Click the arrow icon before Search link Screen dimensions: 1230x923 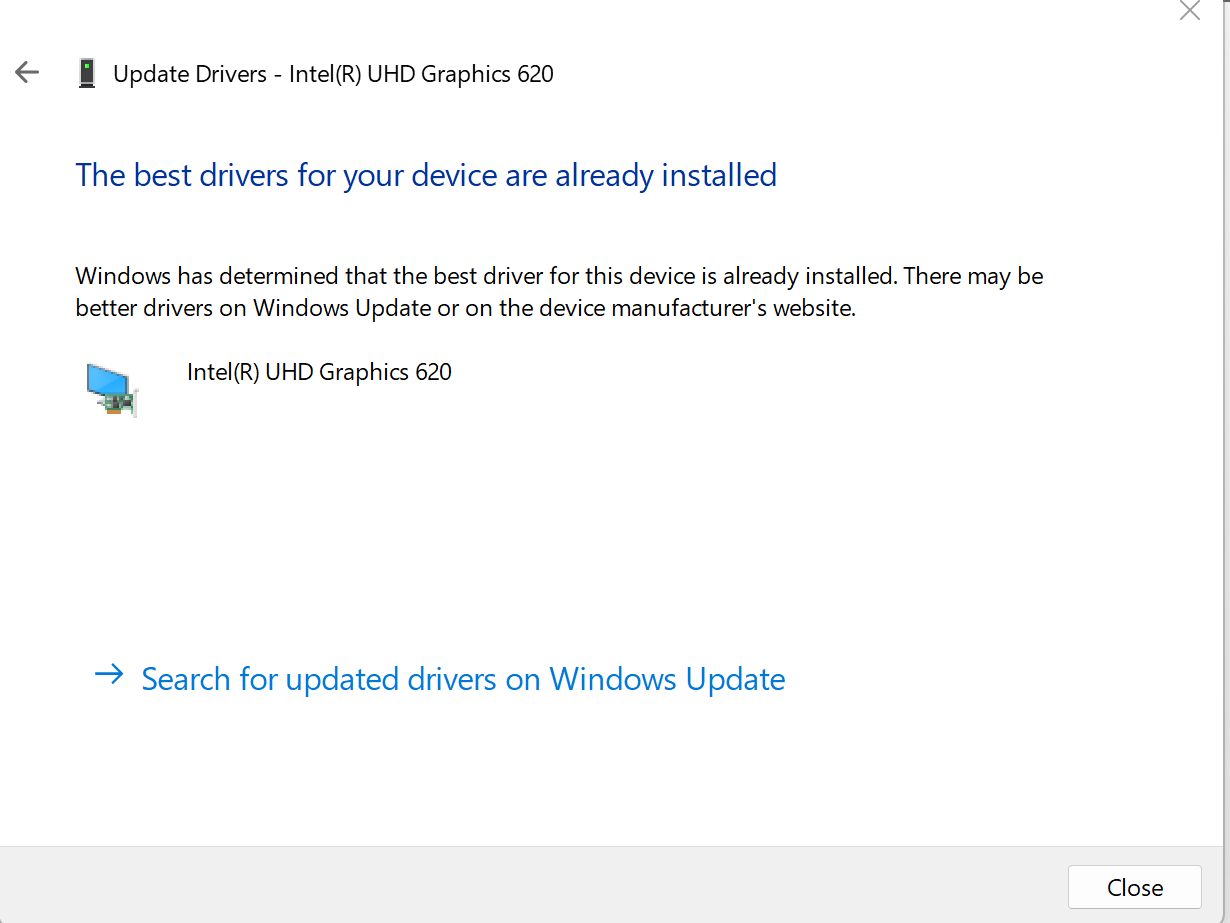[109, 676]
